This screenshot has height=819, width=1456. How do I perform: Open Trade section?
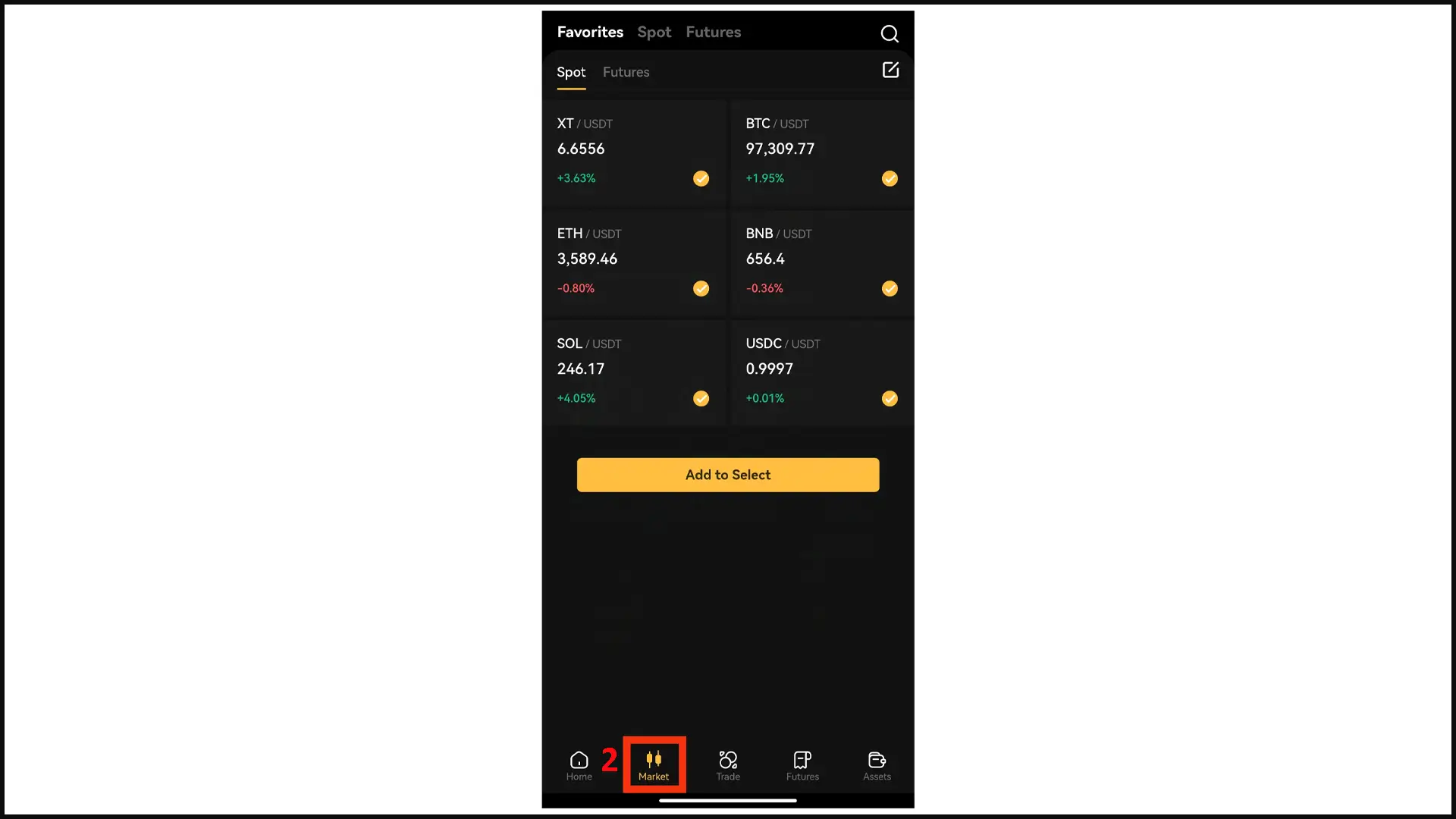click(x=728, y=764)
